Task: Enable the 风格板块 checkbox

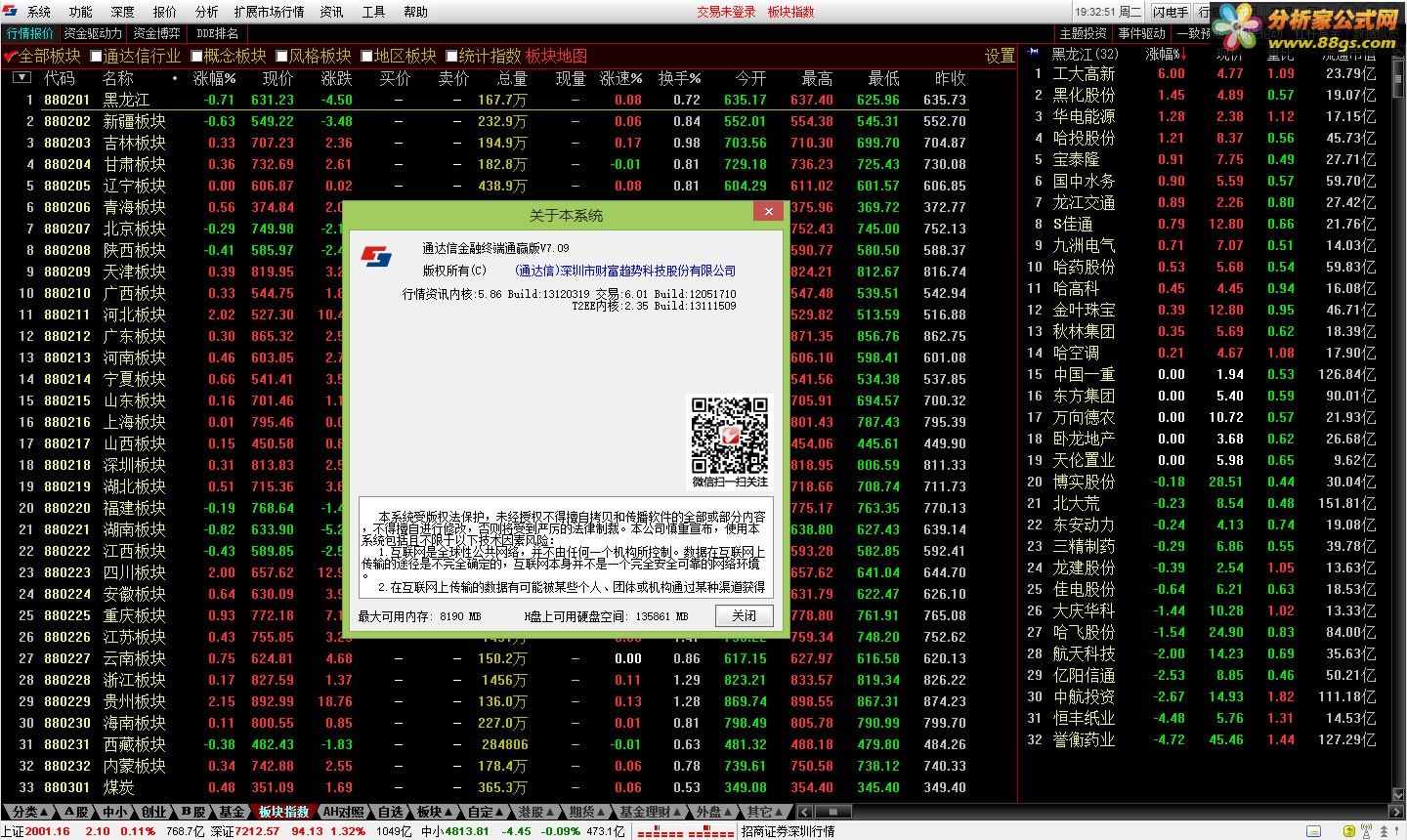Action: [x=282, y=56]
